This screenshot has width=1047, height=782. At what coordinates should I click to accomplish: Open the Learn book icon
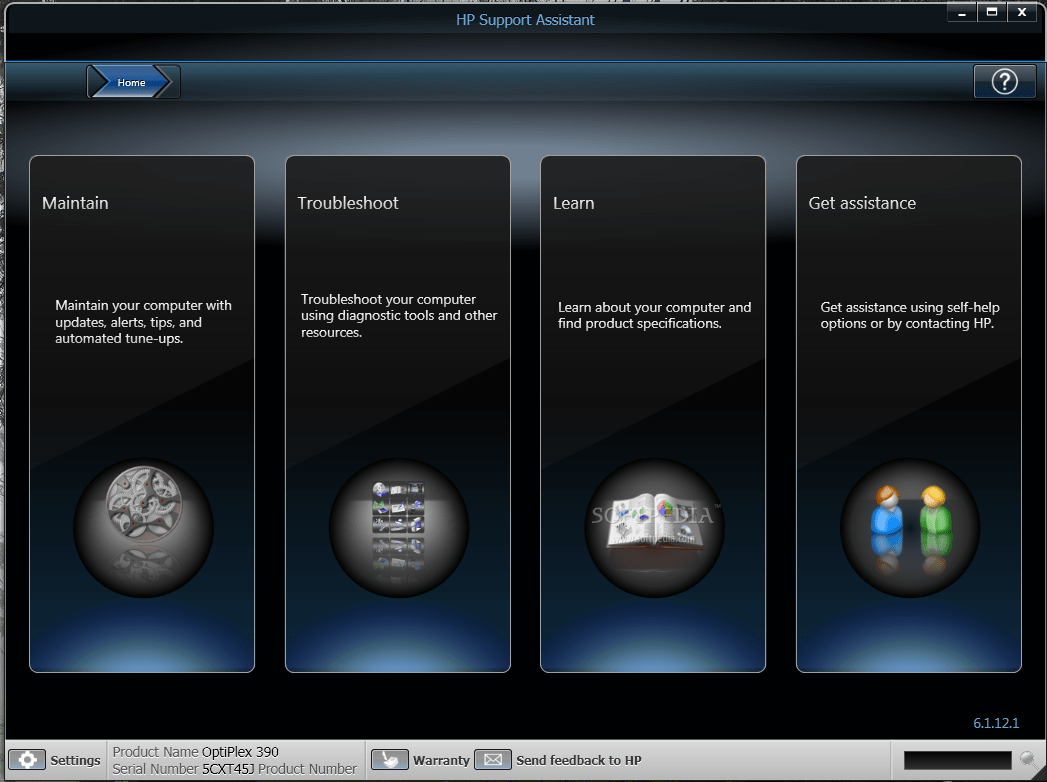tap(654, 528)
